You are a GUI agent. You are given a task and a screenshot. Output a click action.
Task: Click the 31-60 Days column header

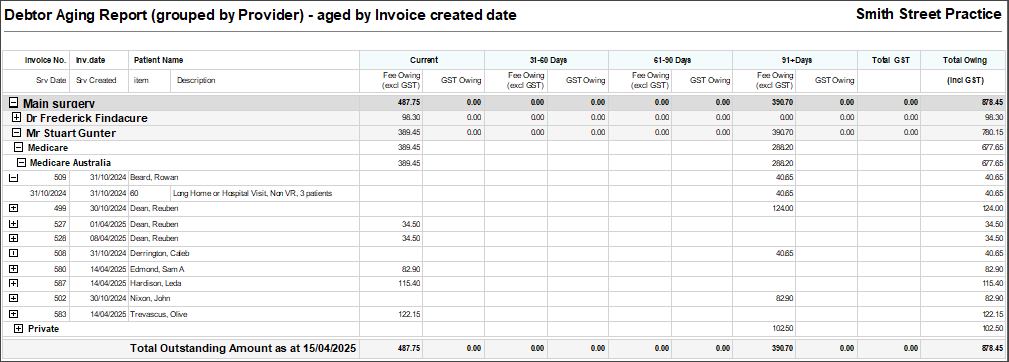click(548, 60)
